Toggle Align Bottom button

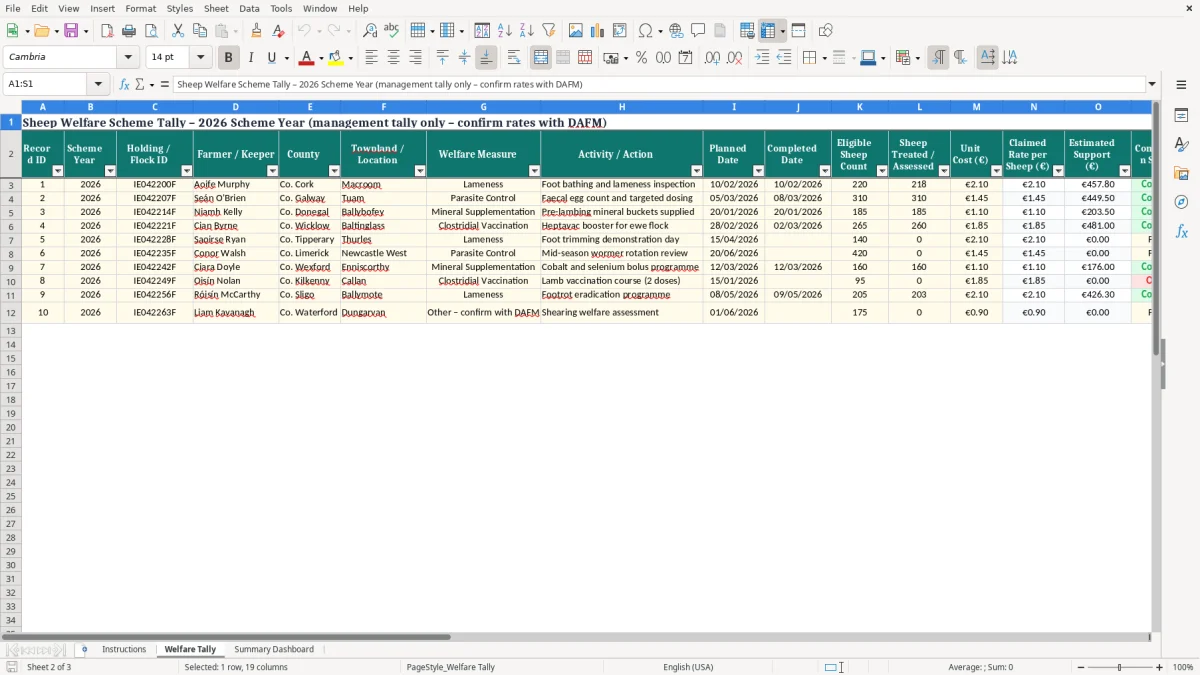tap(486, 58)
